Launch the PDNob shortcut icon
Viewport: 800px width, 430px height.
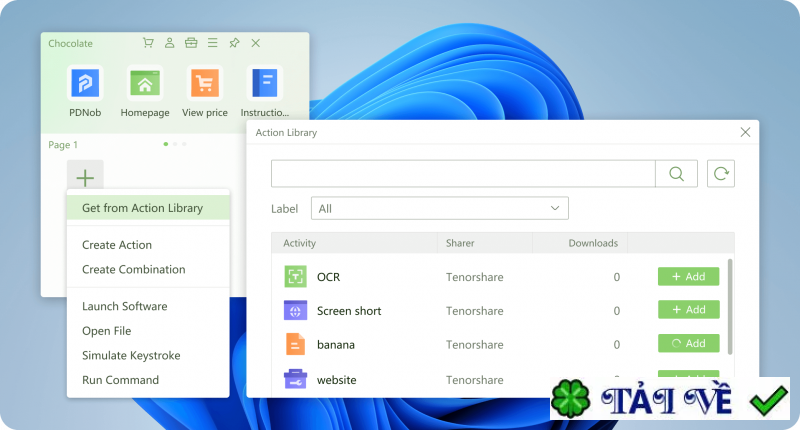pyautogui.click(x=85, y=83)
